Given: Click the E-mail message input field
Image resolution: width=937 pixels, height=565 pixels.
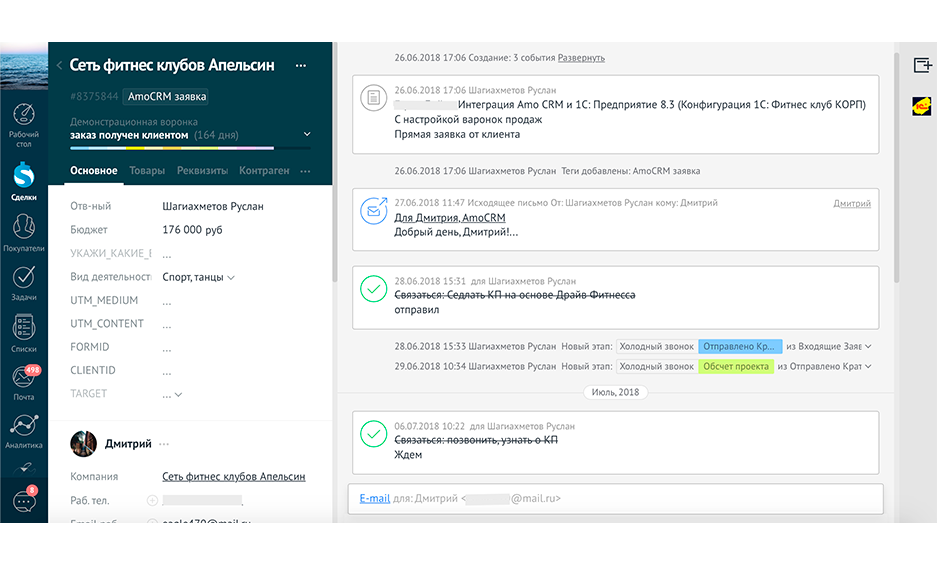Looking at the screenshot, I should point(616,499).
